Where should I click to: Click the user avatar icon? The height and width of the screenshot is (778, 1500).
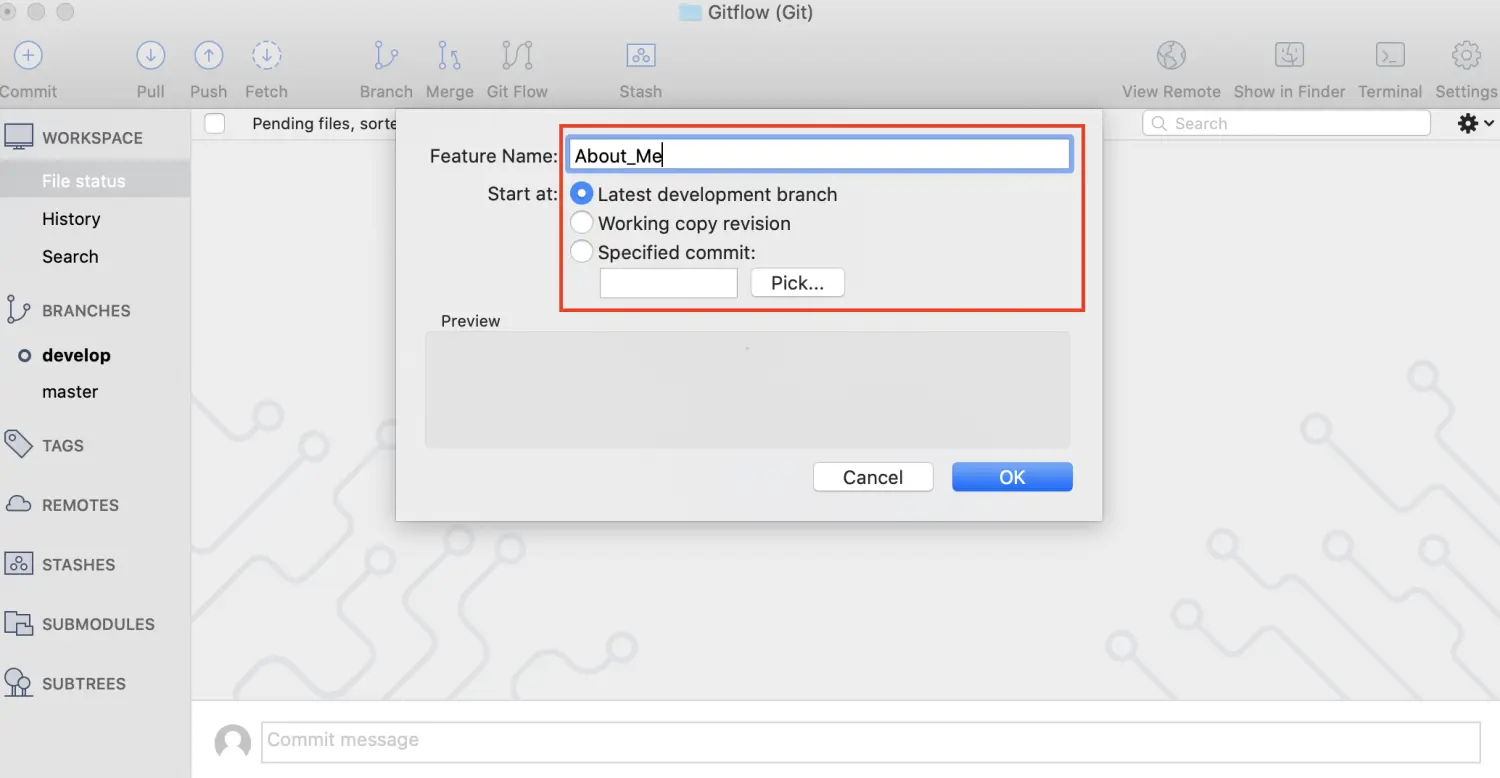tap(233, 742)
